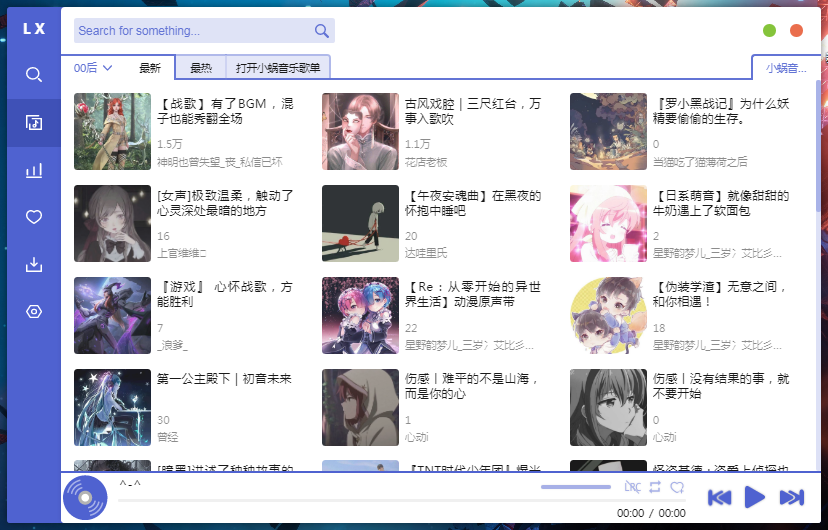
Task: Click title 『游戏』心怀战歌，方能胜利
Action: [x=225, y=295]
